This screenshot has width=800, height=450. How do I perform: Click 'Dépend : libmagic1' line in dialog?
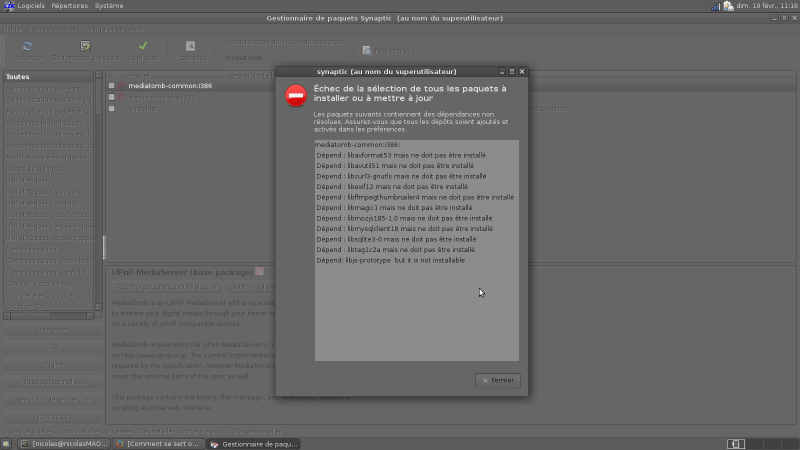tap(394, 208)
